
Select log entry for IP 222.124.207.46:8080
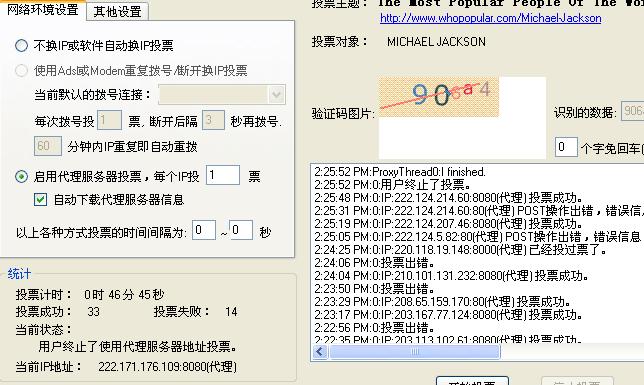point(448,224)
